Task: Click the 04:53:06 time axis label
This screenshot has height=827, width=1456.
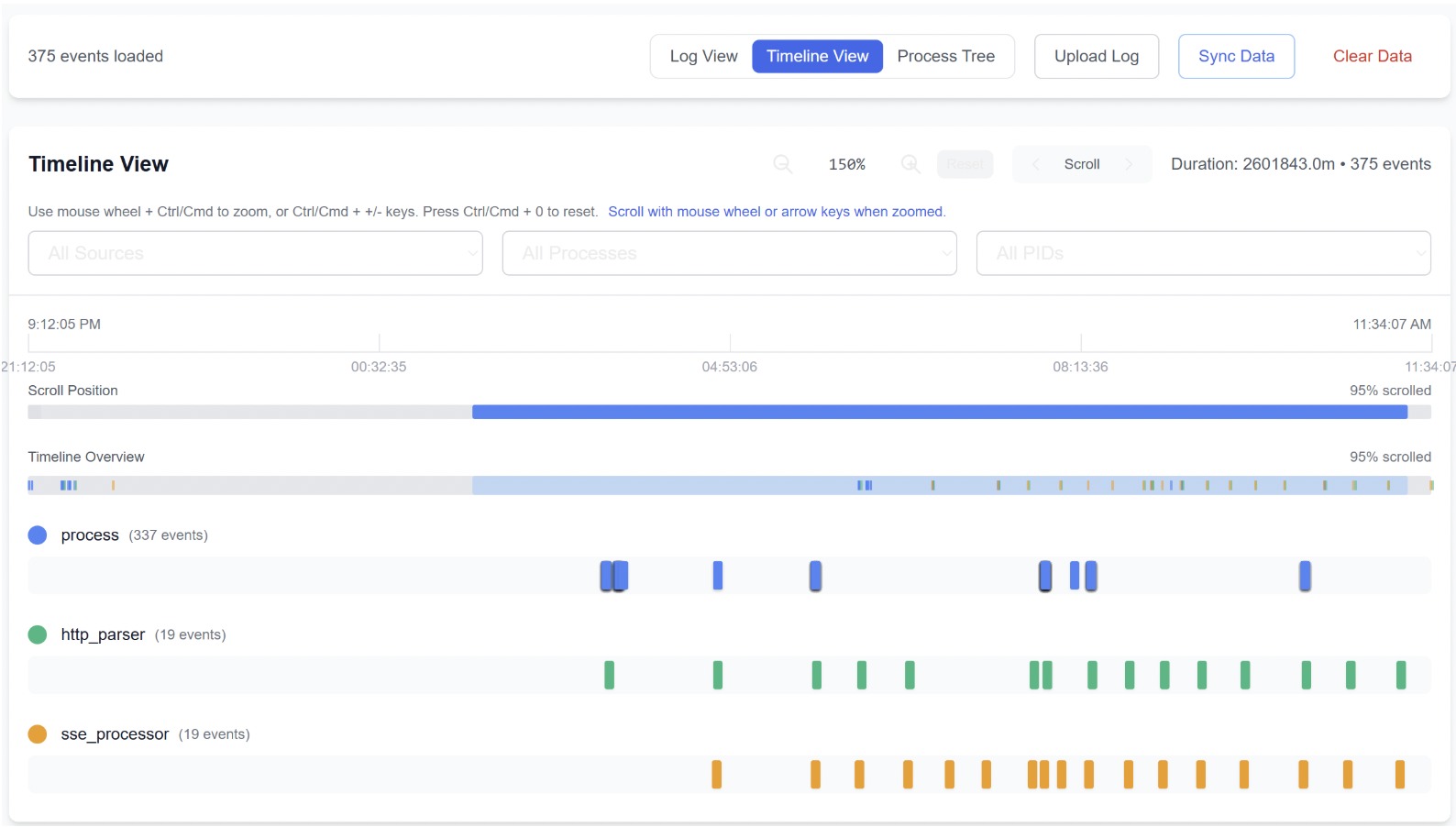Action: 729,367
